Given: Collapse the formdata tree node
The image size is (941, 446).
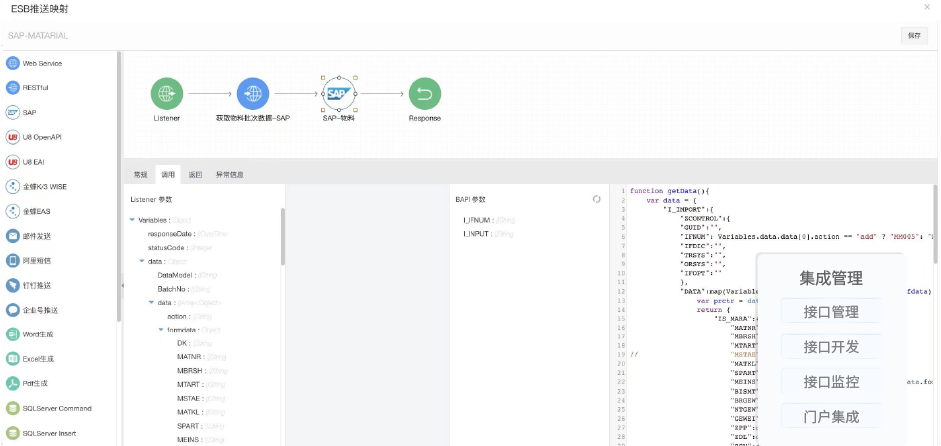Looking at the screenshot, I should 160,329.
